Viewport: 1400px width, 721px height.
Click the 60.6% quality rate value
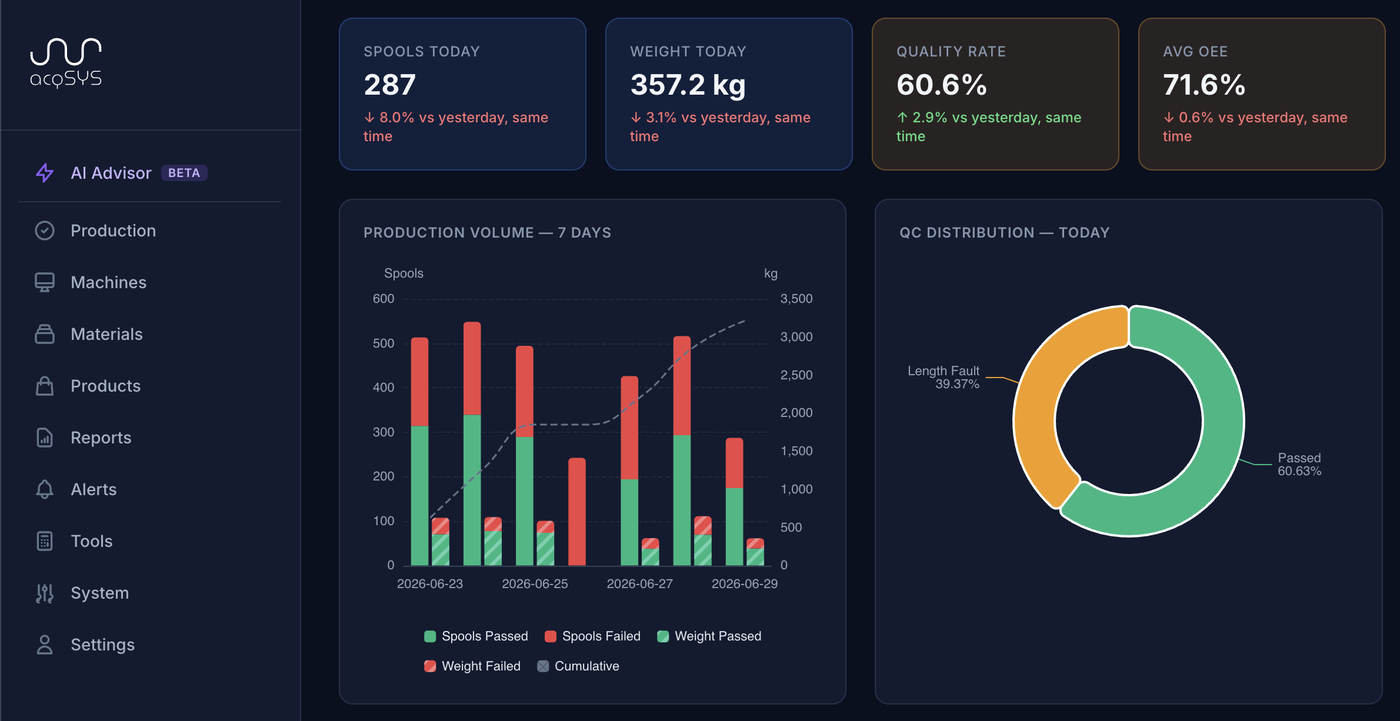[x=942, y=85]
